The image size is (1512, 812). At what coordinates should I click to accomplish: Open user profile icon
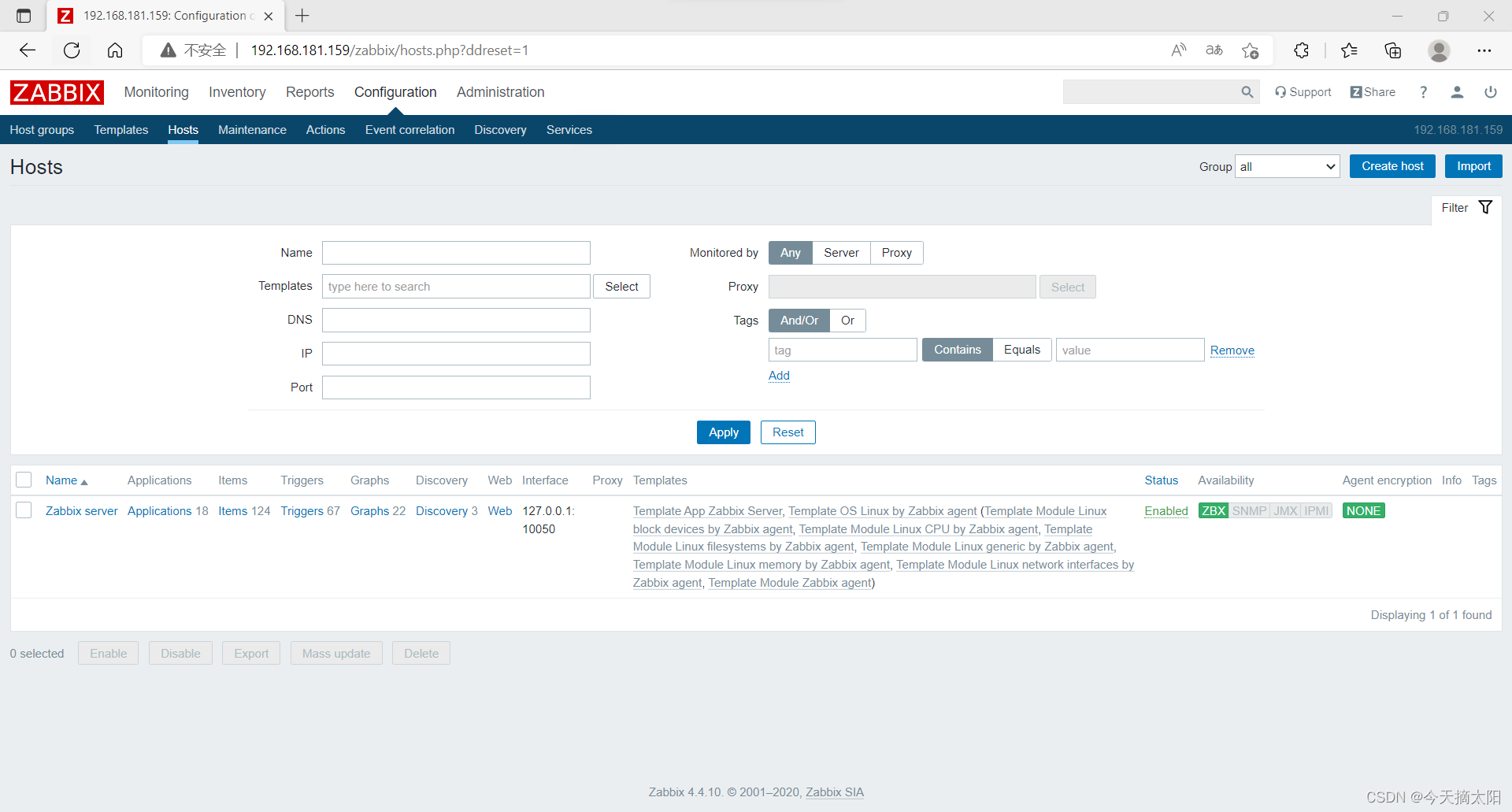tap(1457, 92)
